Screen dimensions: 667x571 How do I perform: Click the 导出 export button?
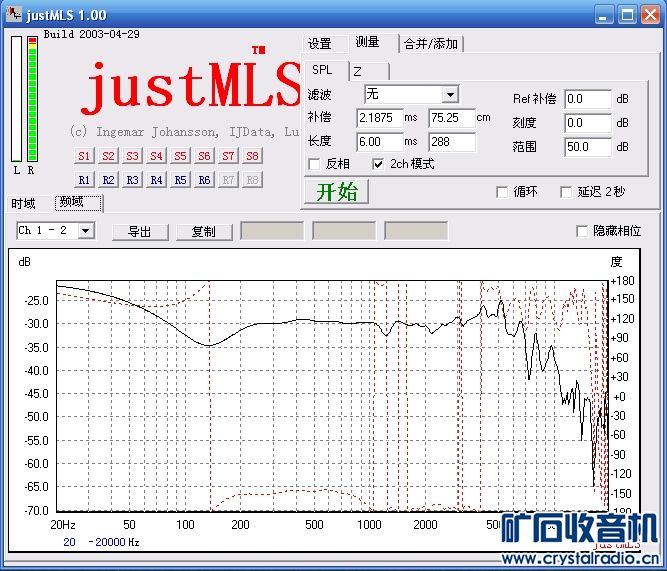140,232
